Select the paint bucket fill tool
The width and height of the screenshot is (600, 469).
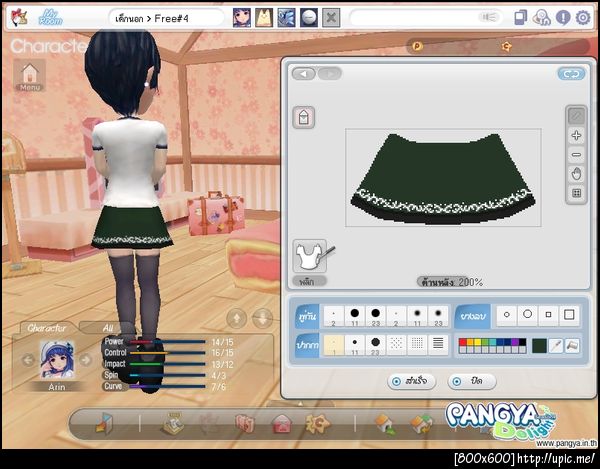point(572,346)
